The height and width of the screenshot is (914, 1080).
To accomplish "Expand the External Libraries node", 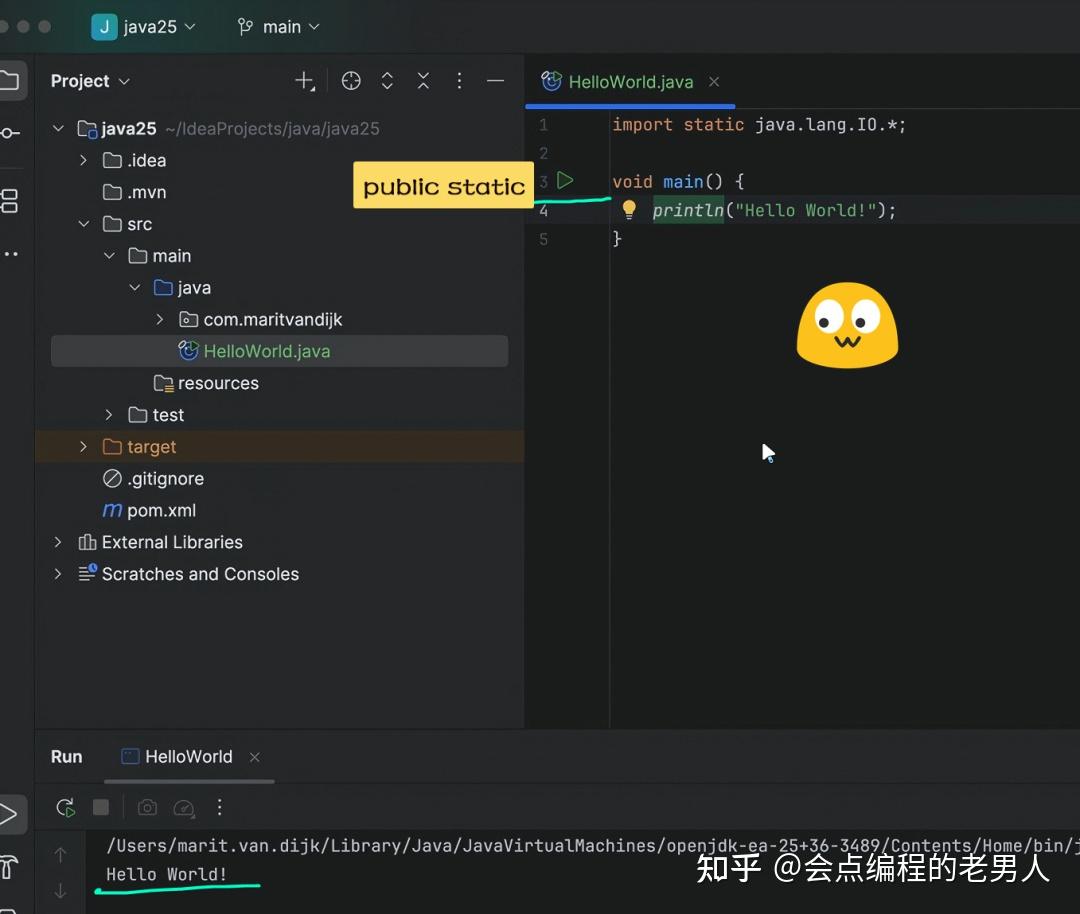I will point(58,542).
